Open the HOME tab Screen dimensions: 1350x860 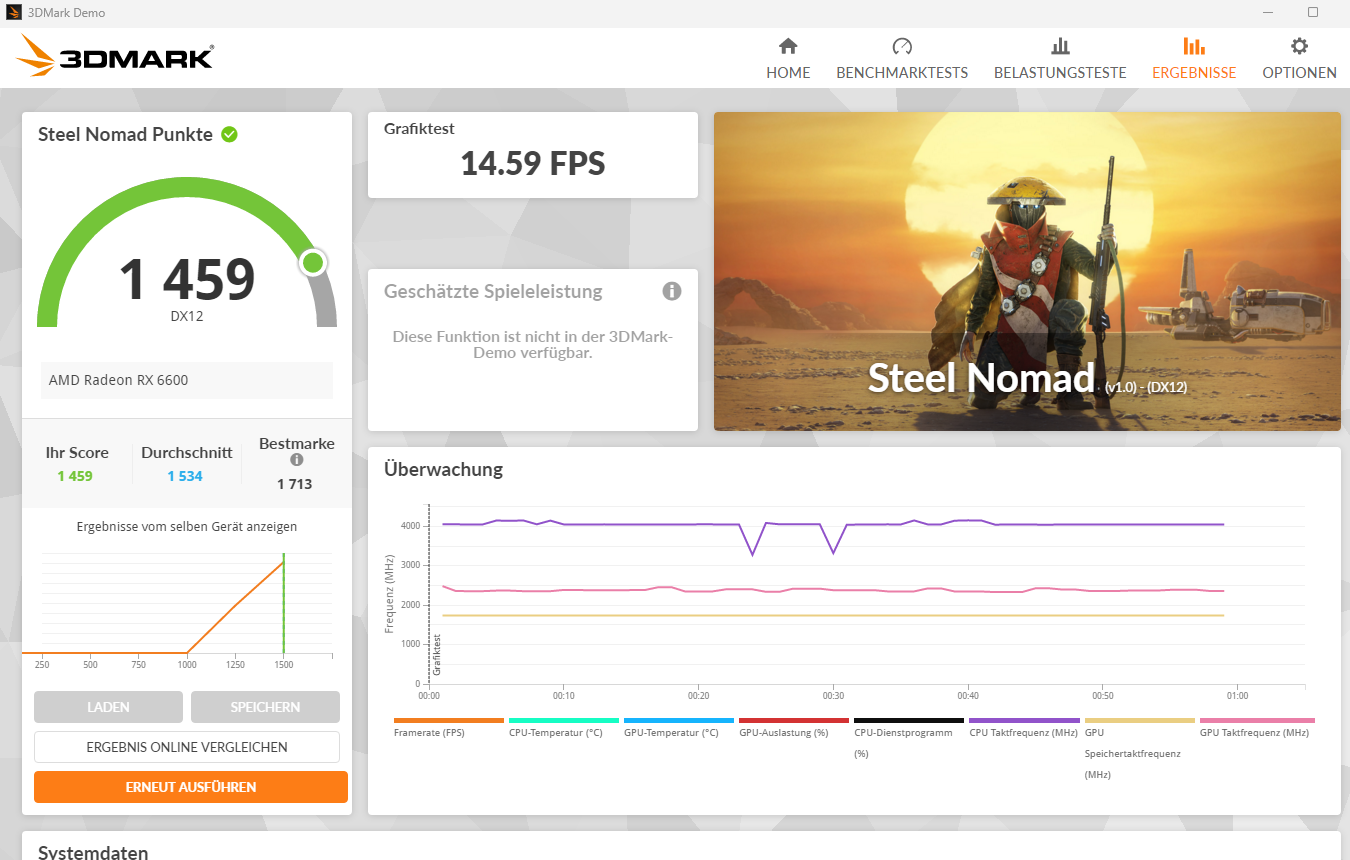pos(788,59)
